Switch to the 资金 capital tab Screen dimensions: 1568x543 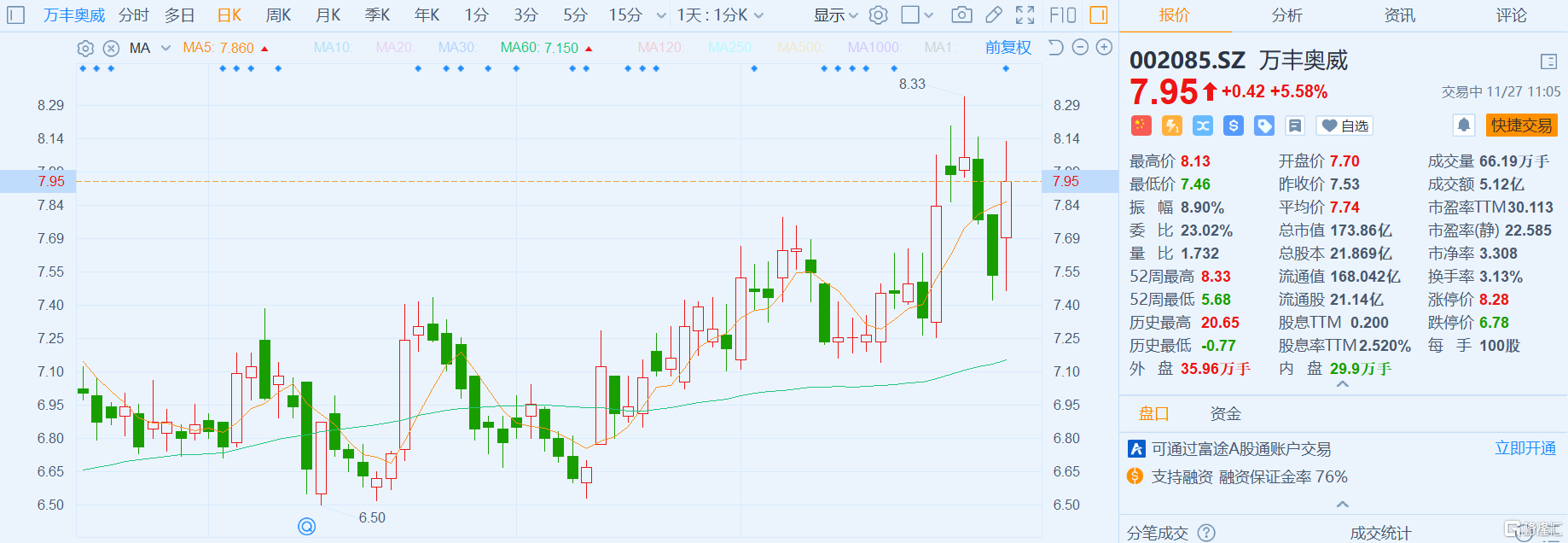1226,414
